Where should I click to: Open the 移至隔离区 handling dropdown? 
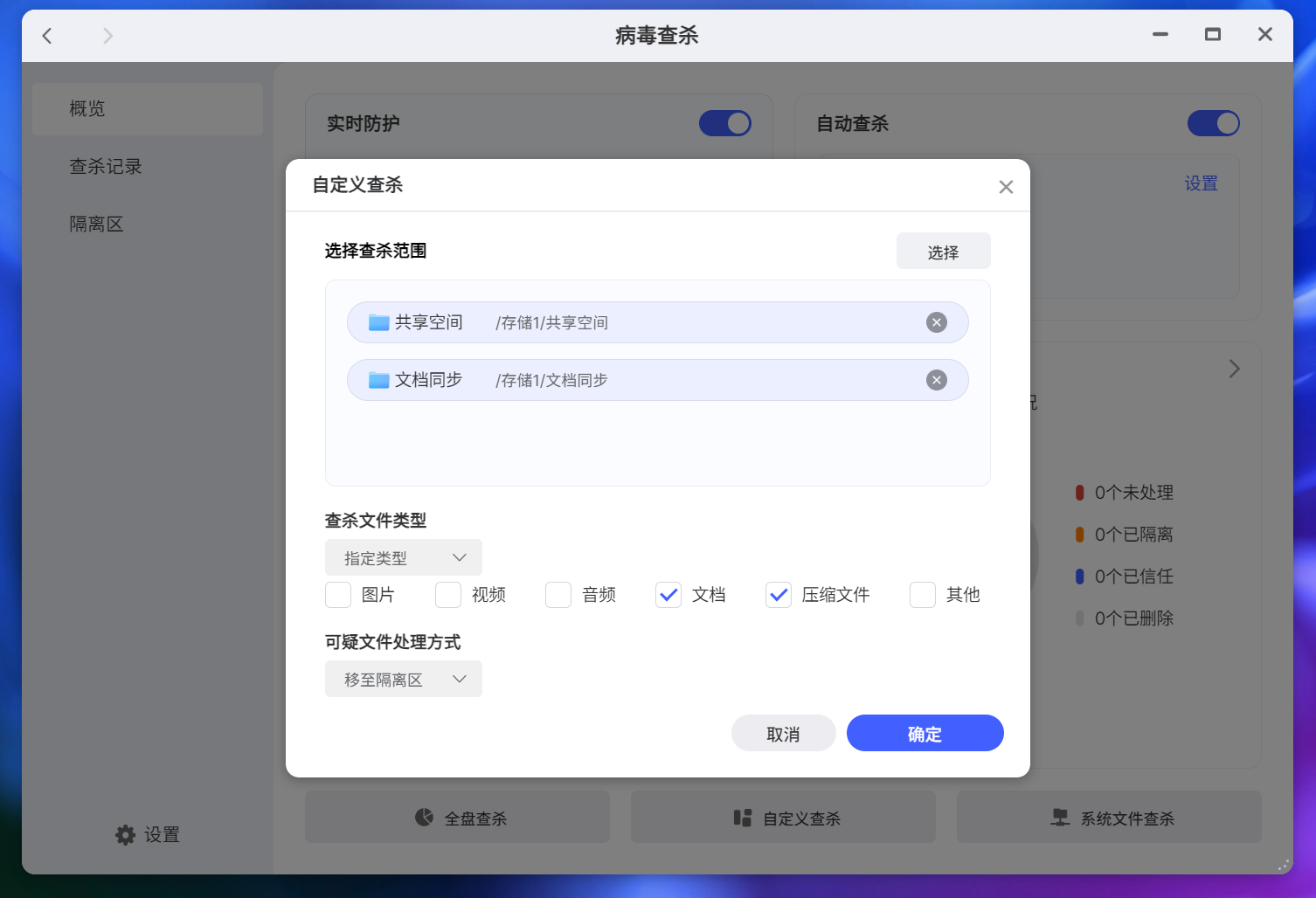pos(404,679)
